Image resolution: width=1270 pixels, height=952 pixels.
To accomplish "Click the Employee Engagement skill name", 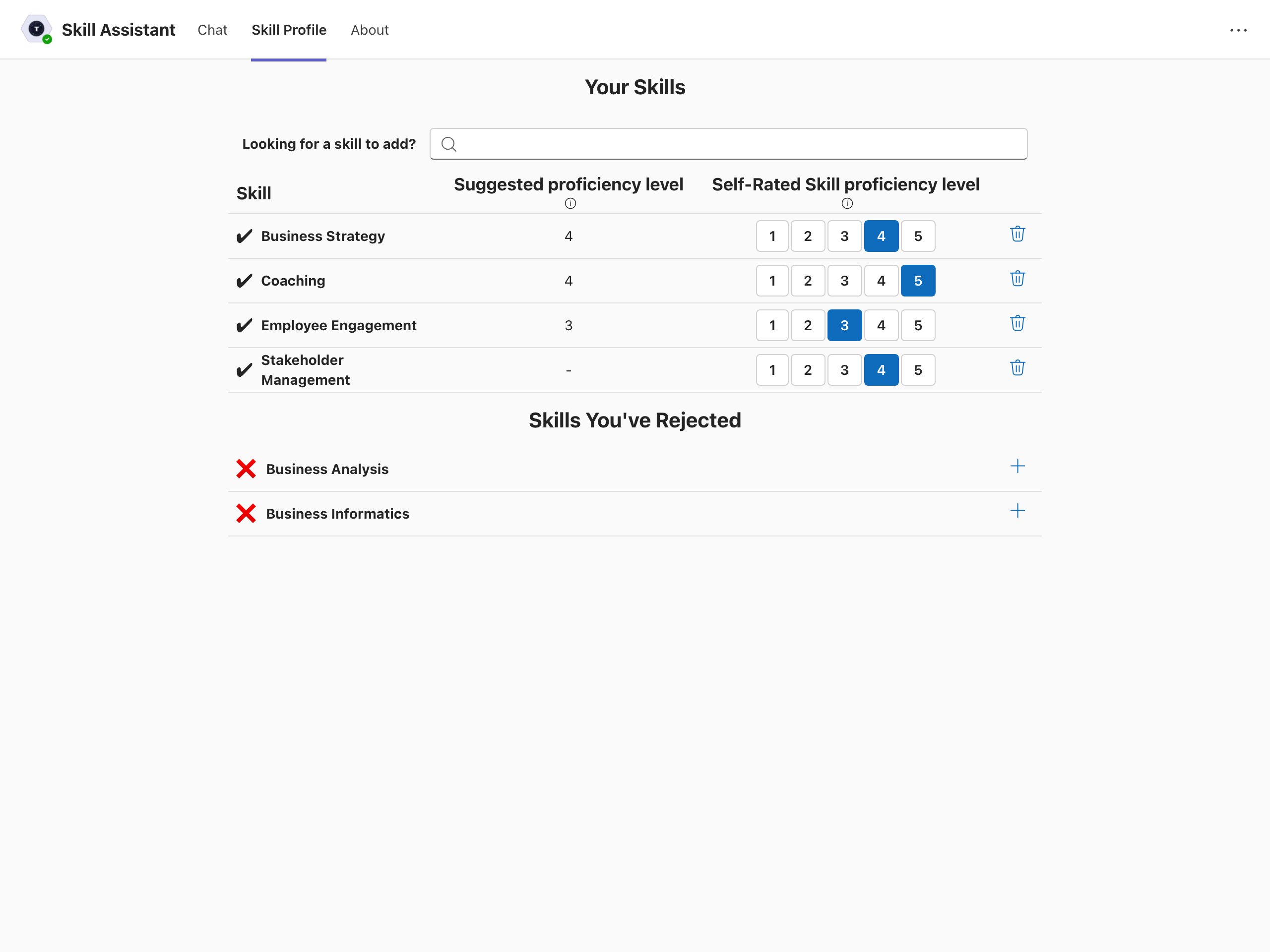I will click(338, 325).
